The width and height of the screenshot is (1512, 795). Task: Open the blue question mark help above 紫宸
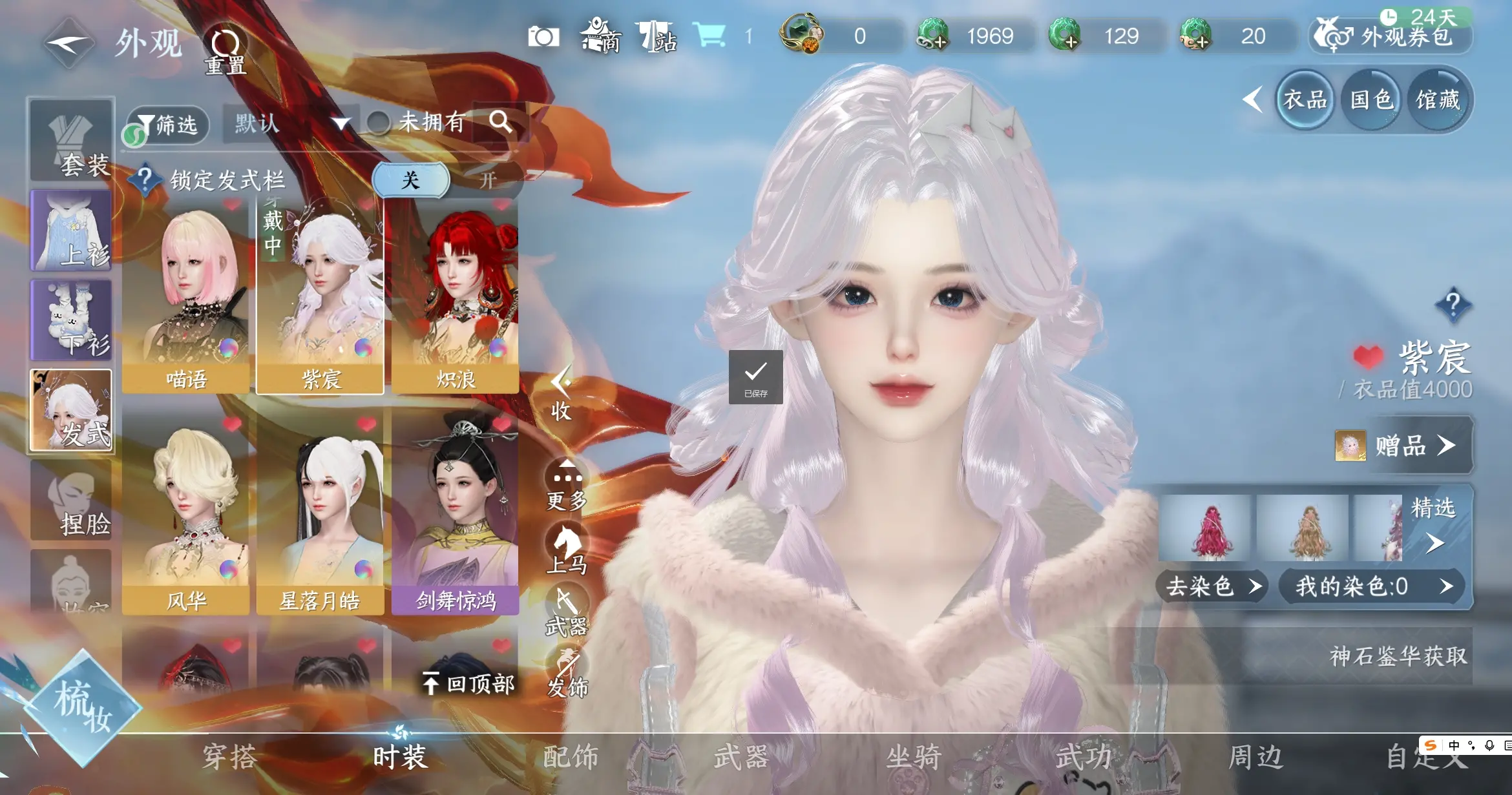pyautogui.click(x=1453, y=304)
